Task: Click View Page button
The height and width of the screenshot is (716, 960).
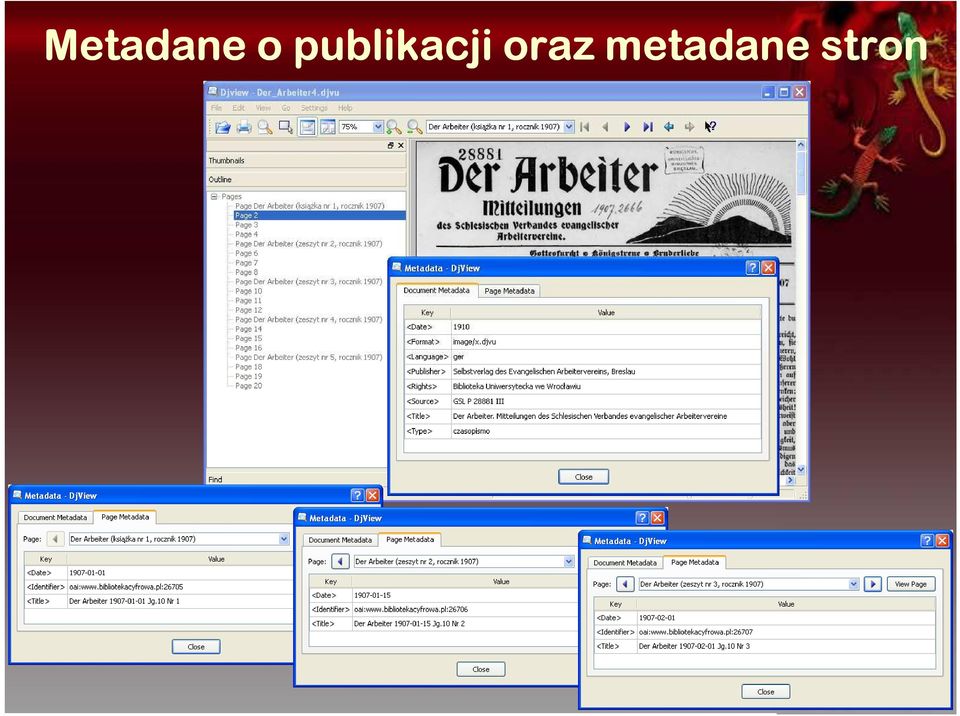Action: tap(910, 584)
